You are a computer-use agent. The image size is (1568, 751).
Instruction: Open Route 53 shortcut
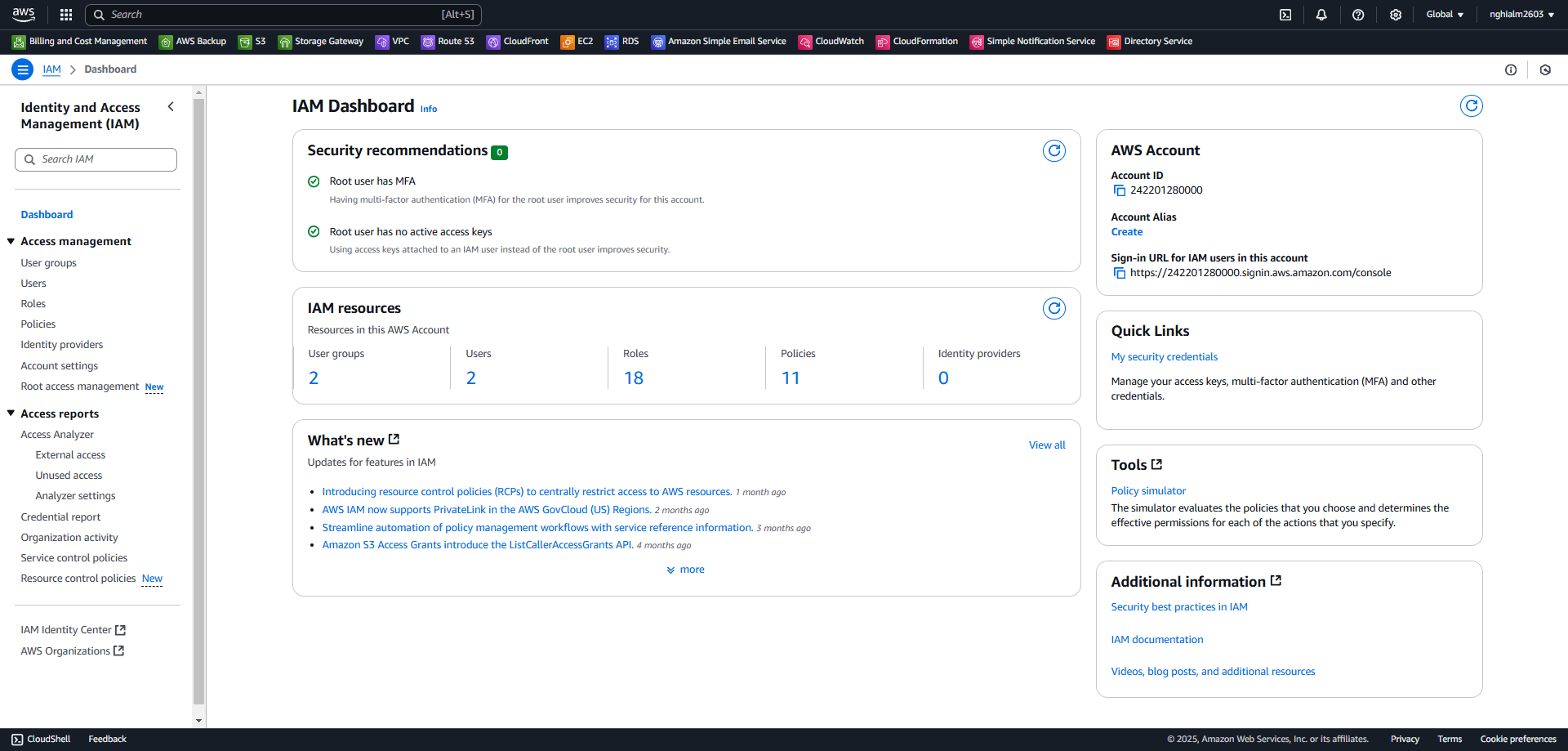pyautogui.click(x=448, y=42)
